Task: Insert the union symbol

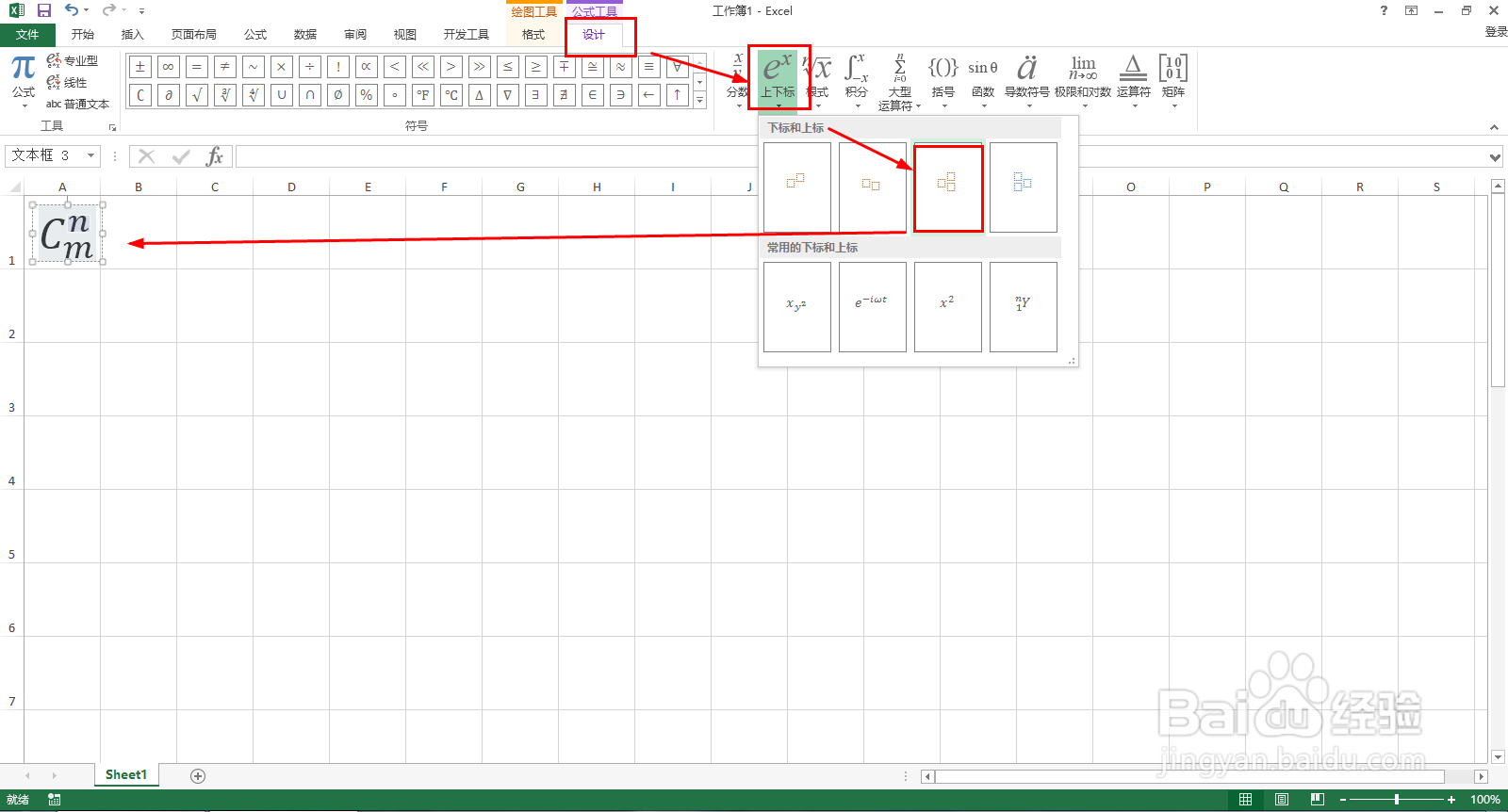Action: click(282, 95)
